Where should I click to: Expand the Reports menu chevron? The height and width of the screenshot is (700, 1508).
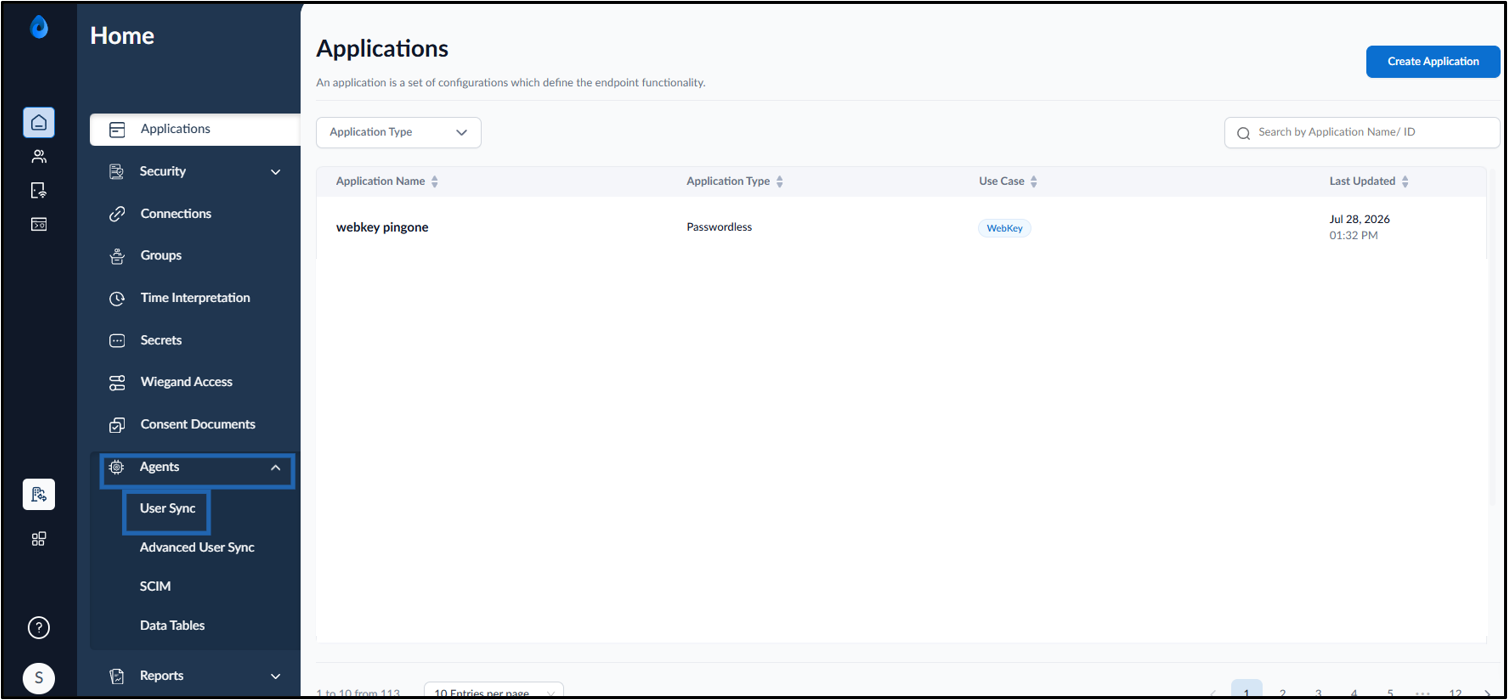(276, 677)
